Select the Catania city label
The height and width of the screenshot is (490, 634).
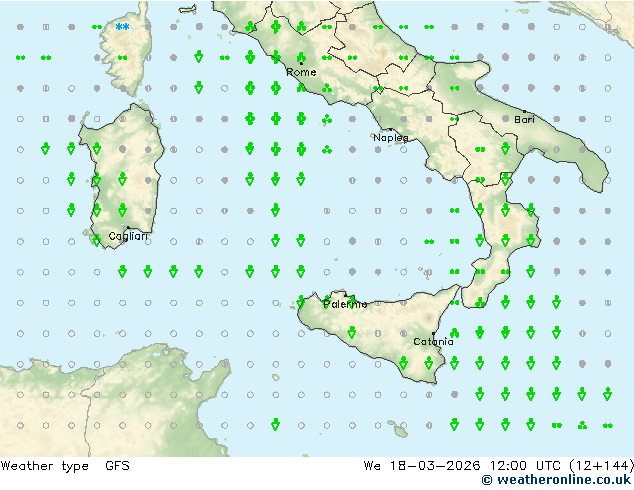click(433, 342)
